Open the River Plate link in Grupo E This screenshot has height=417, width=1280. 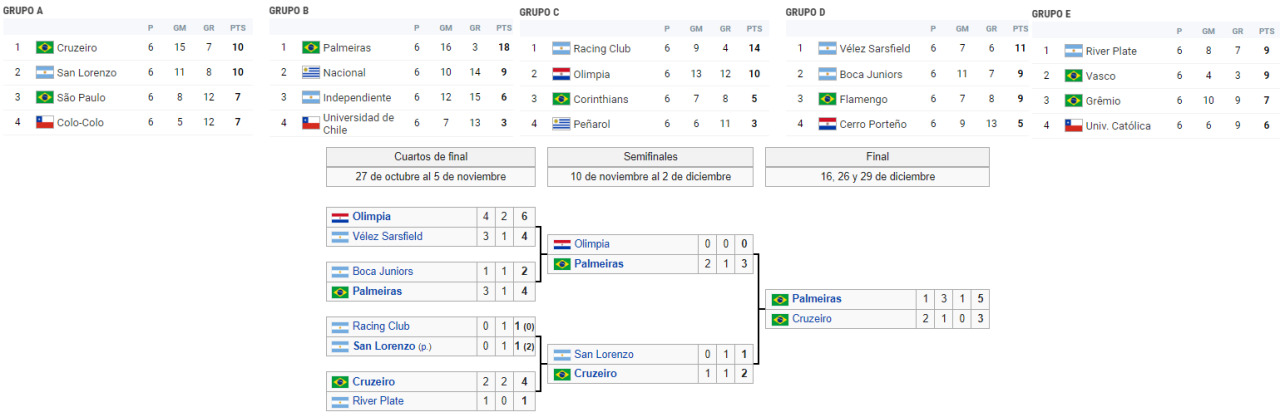(x=1112, y=51)
